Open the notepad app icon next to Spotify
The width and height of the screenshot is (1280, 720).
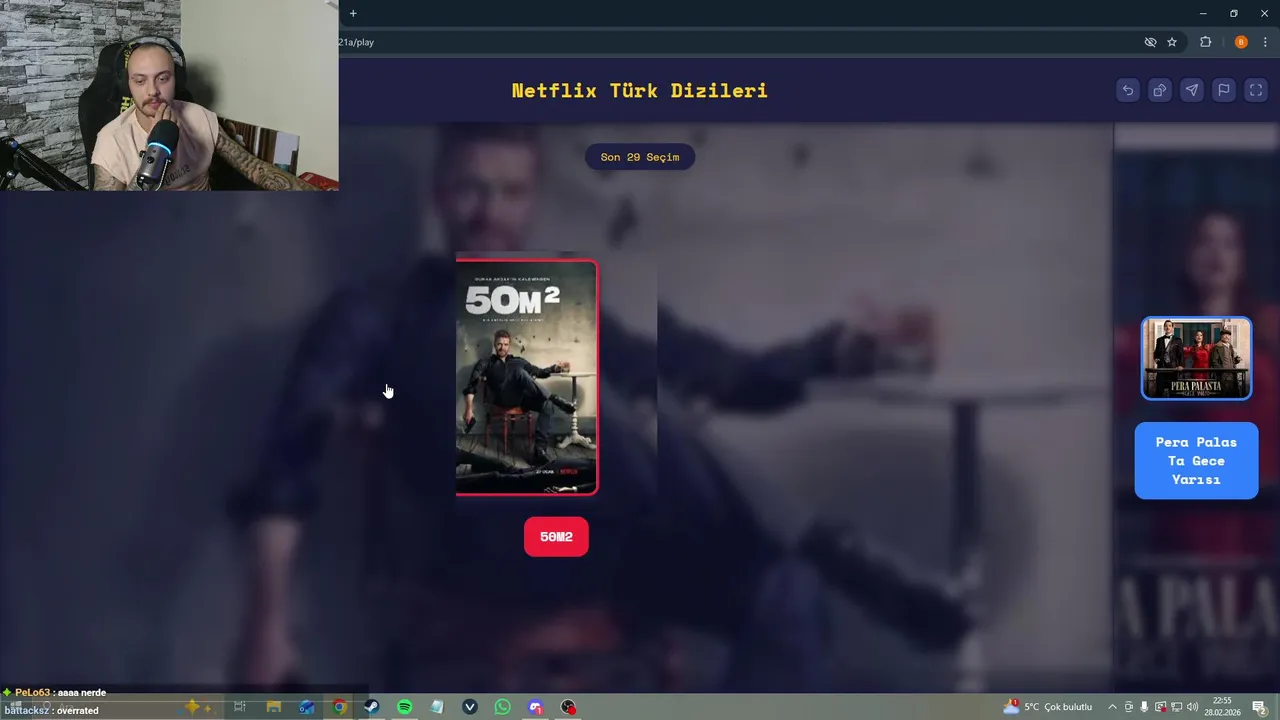(x=437, y=707)
